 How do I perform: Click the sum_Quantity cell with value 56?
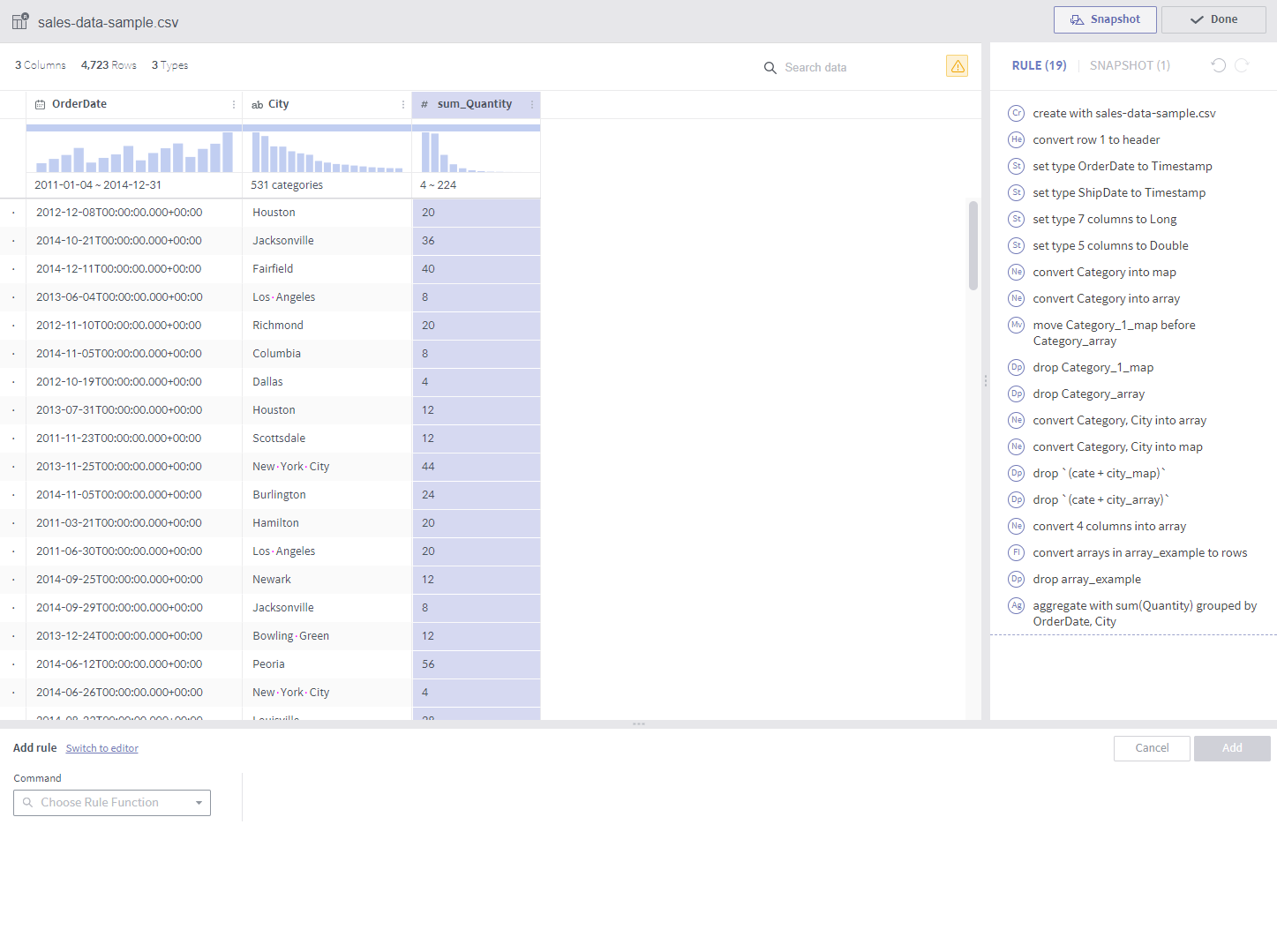(477, 664)
